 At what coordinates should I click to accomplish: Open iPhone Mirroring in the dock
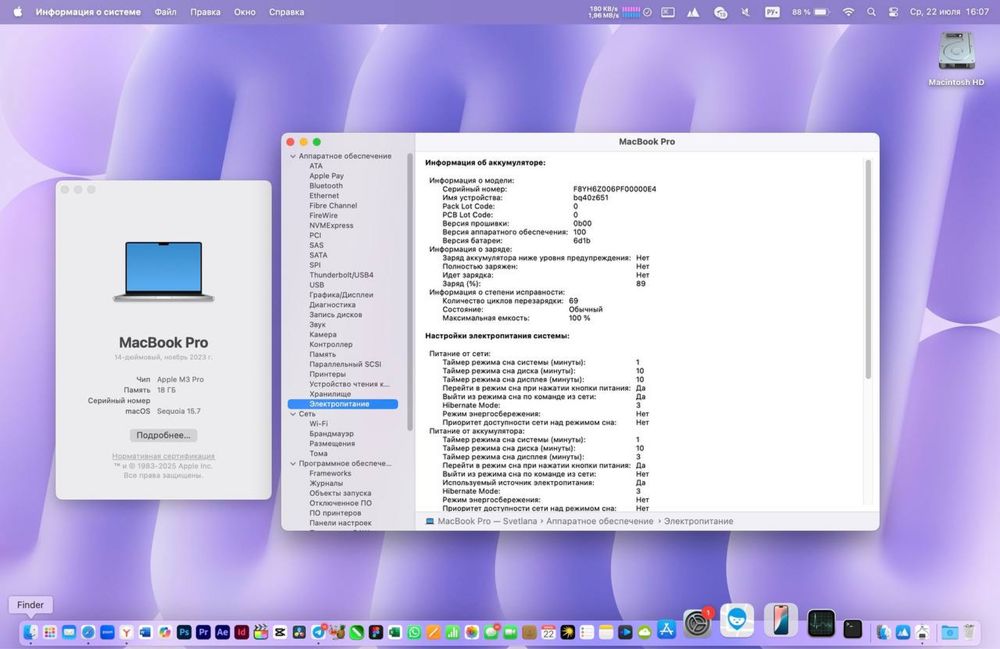781,620
